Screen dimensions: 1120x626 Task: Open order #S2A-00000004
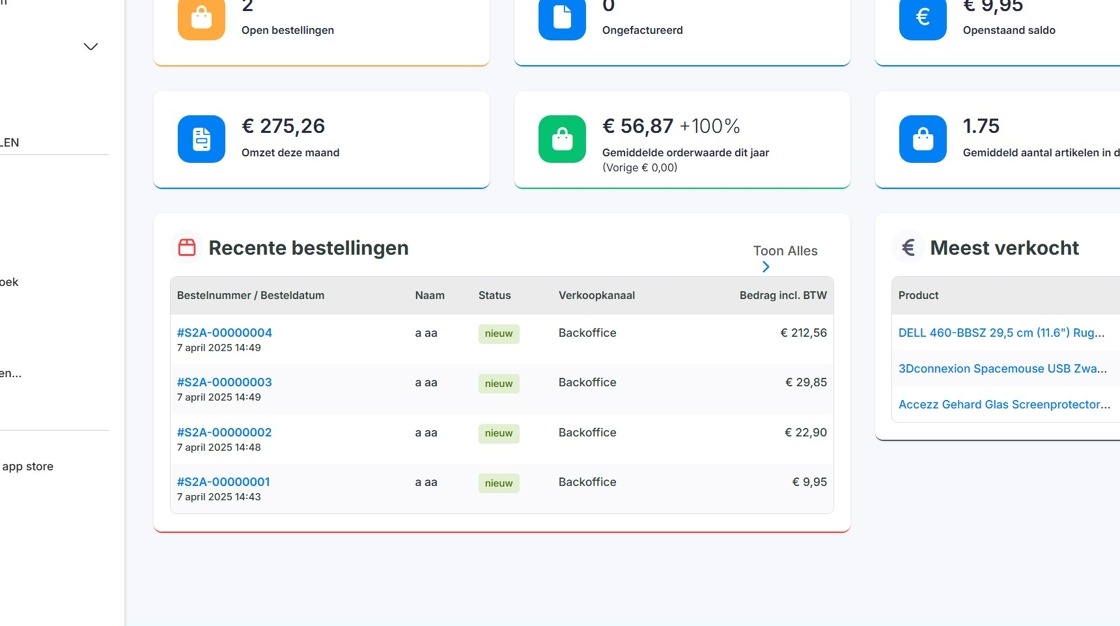click(x=224, y=332)
